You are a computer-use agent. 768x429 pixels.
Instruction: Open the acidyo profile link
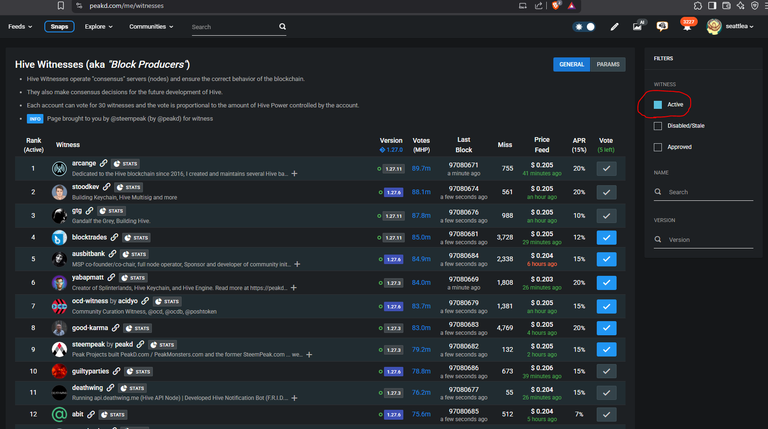[127, 301]
